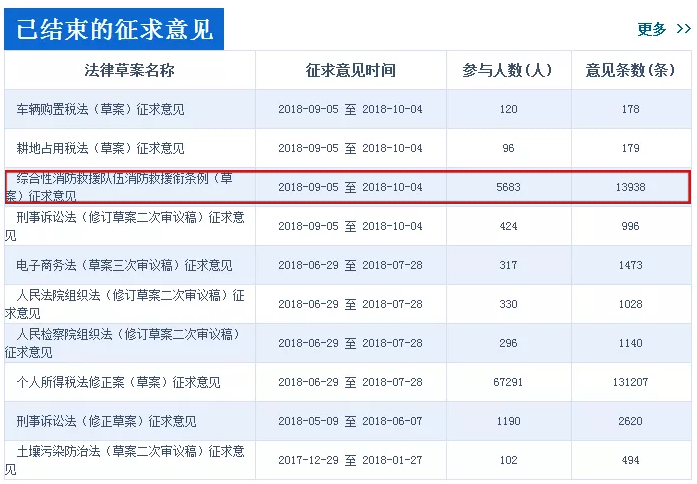Click the 法律草案名称 column header
Image resolution: width=697 pixels, height=484 pixels.
point(129,70)
